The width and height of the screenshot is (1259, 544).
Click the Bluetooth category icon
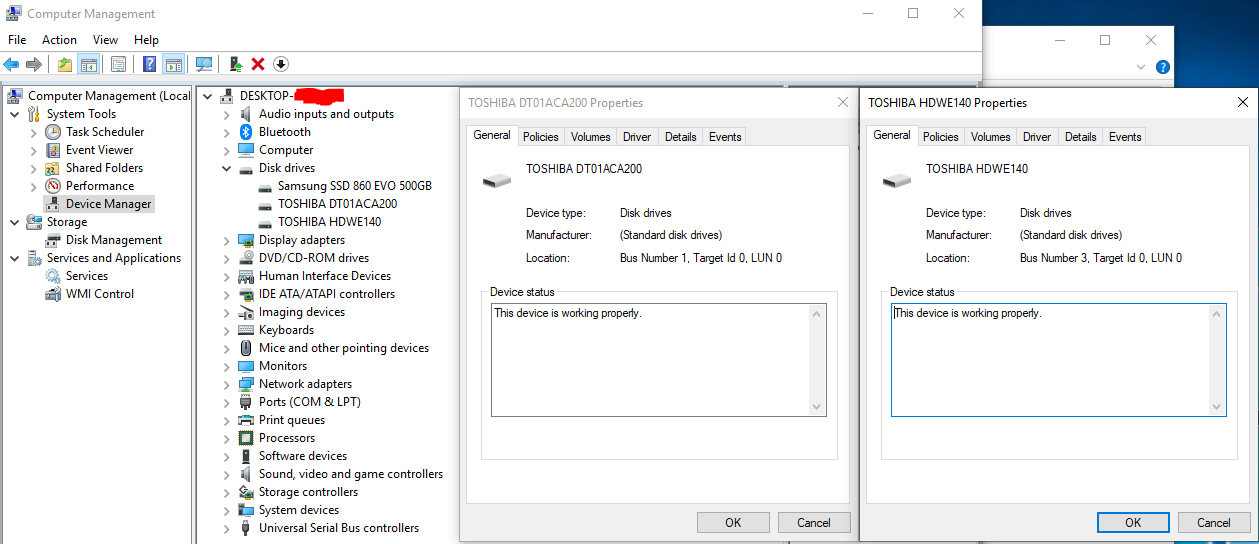click(246, 132)
